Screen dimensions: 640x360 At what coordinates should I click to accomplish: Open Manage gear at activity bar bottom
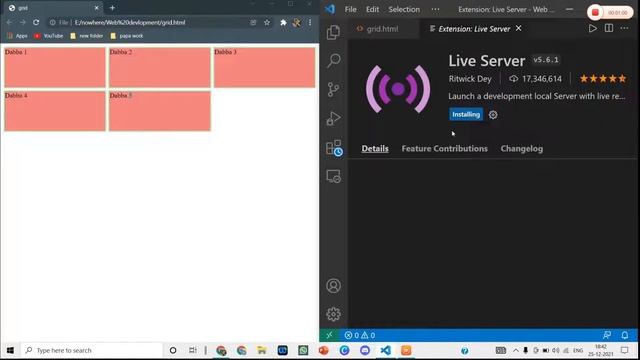pos(333,314)
